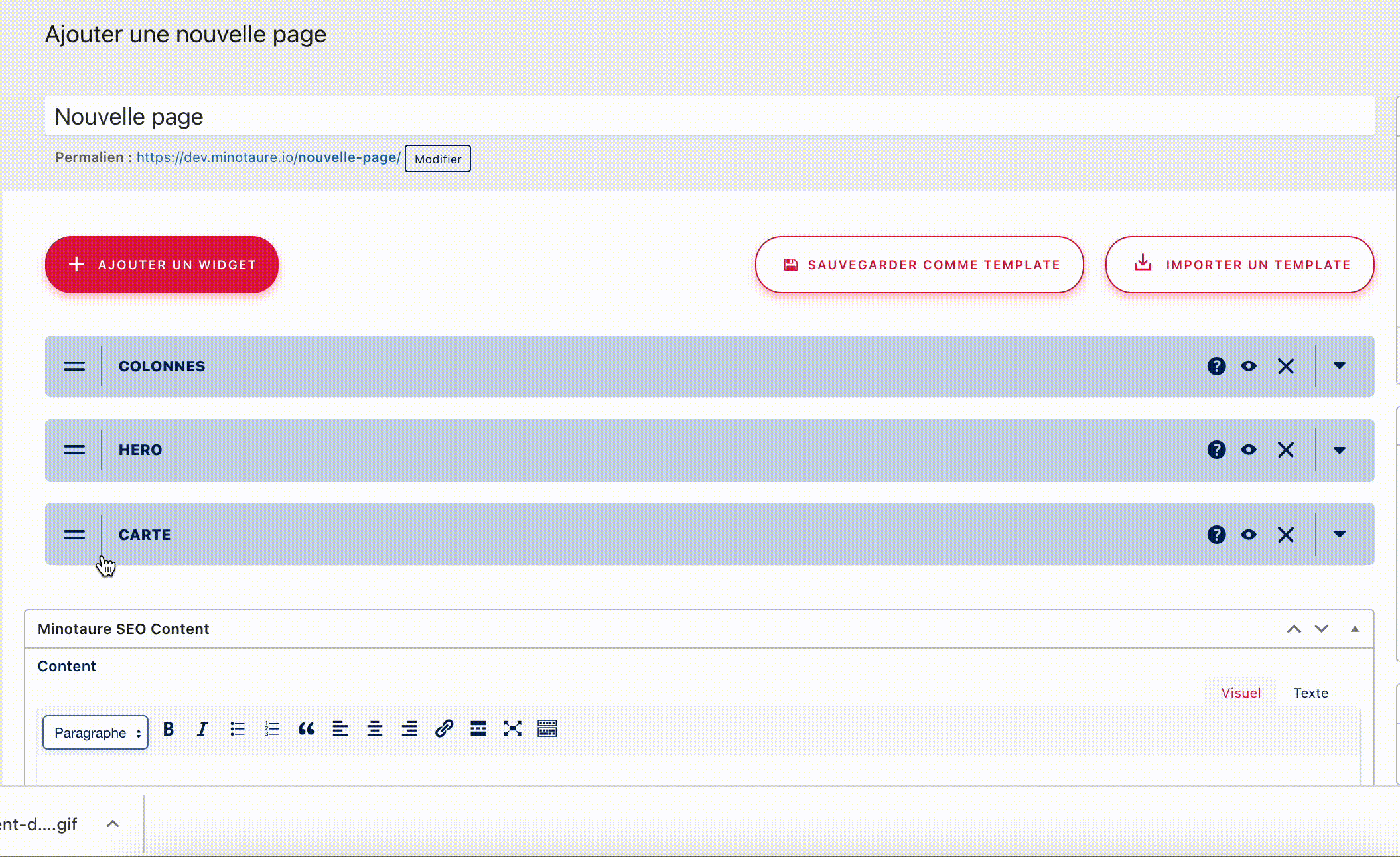
Task: Open the Paragraphe format dropdown
Action: pos(96,732)
